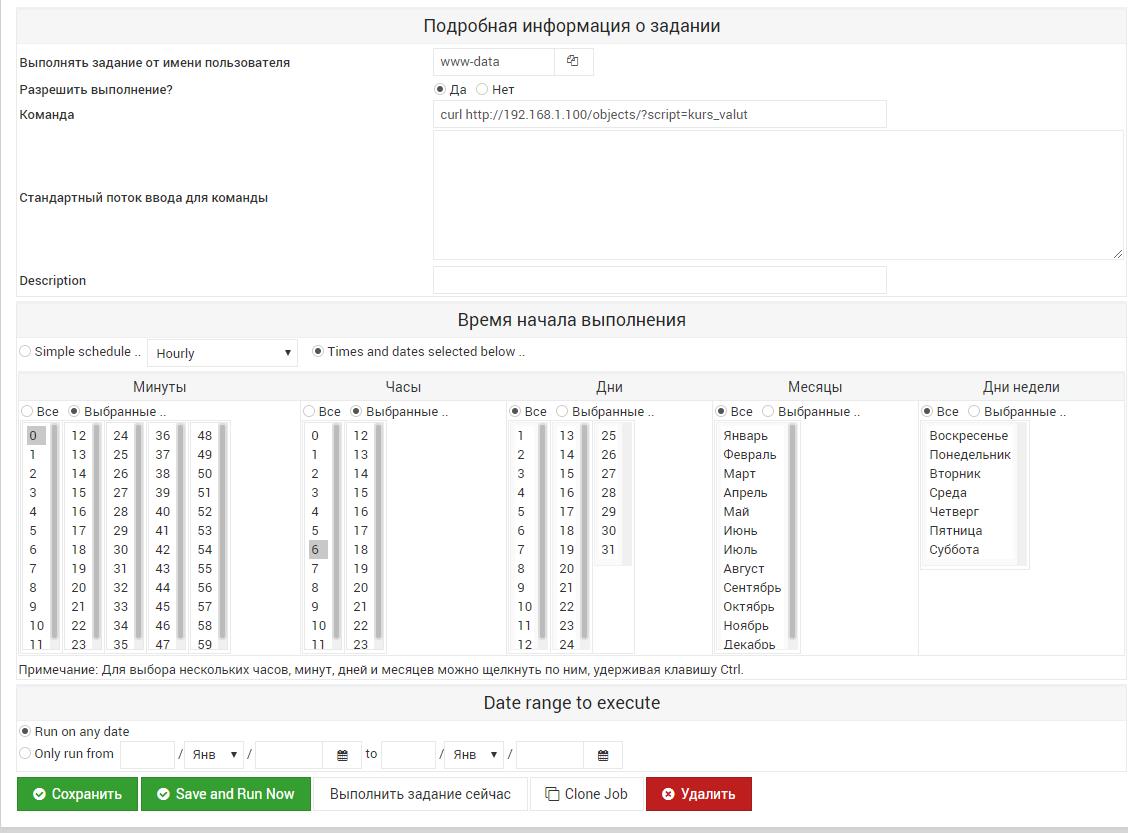Click the start year input field
This screenshot has width=1128, height=833.
pyautogui.click(x=289, y=755)
